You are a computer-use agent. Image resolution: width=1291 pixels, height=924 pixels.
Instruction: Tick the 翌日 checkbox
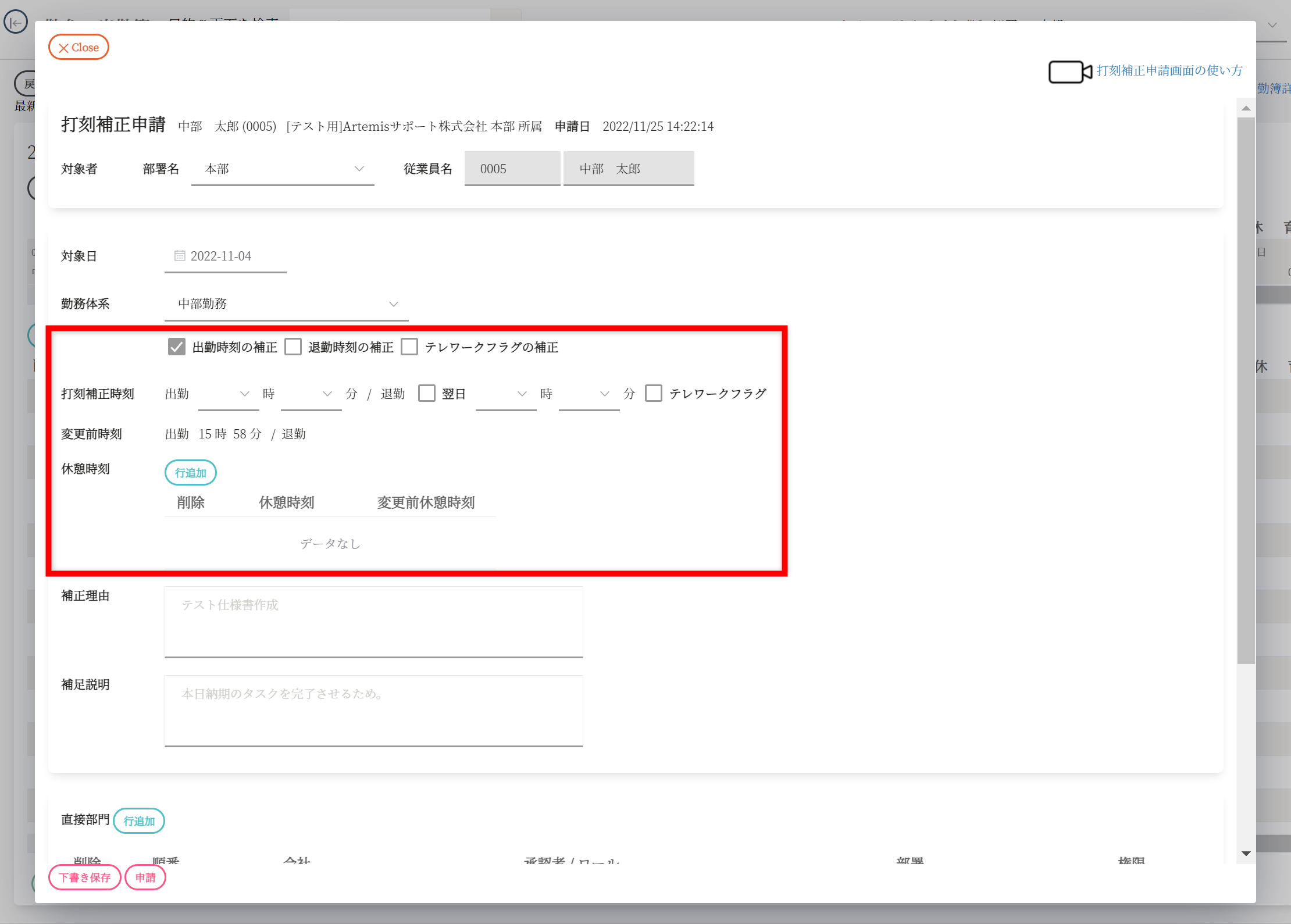pos(427,394)
